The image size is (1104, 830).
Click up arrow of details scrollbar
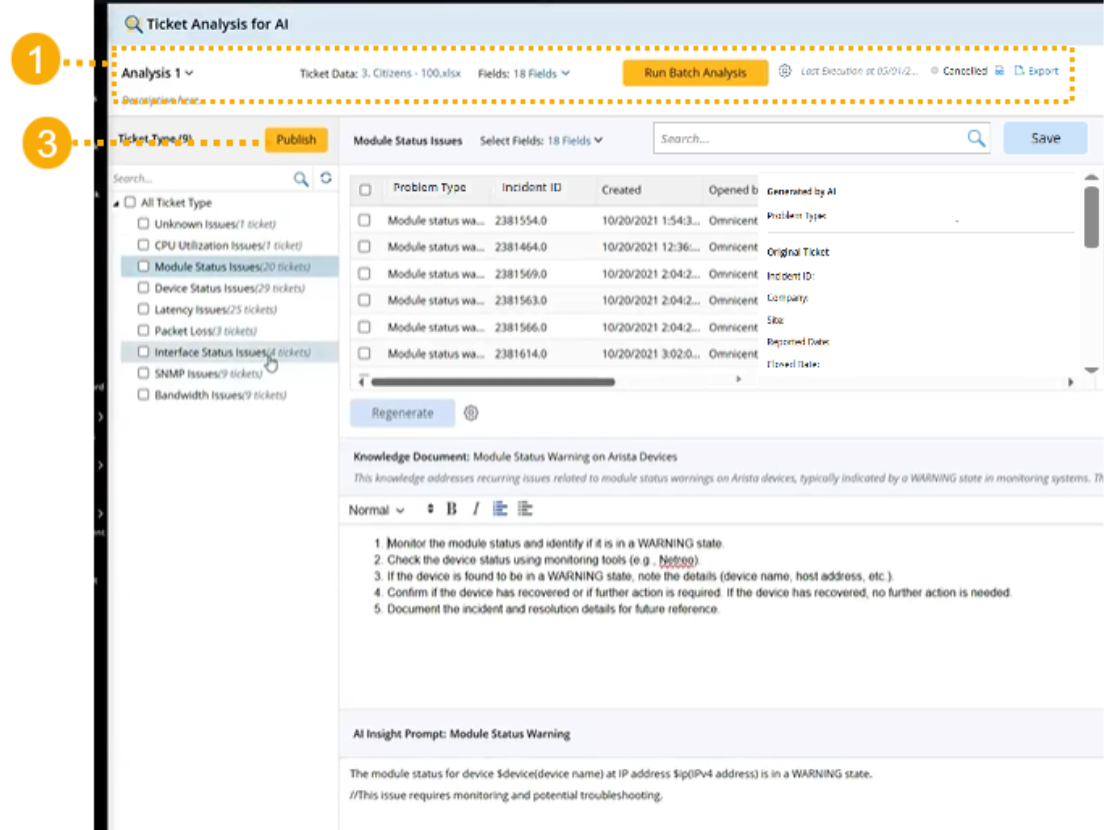1091,177
